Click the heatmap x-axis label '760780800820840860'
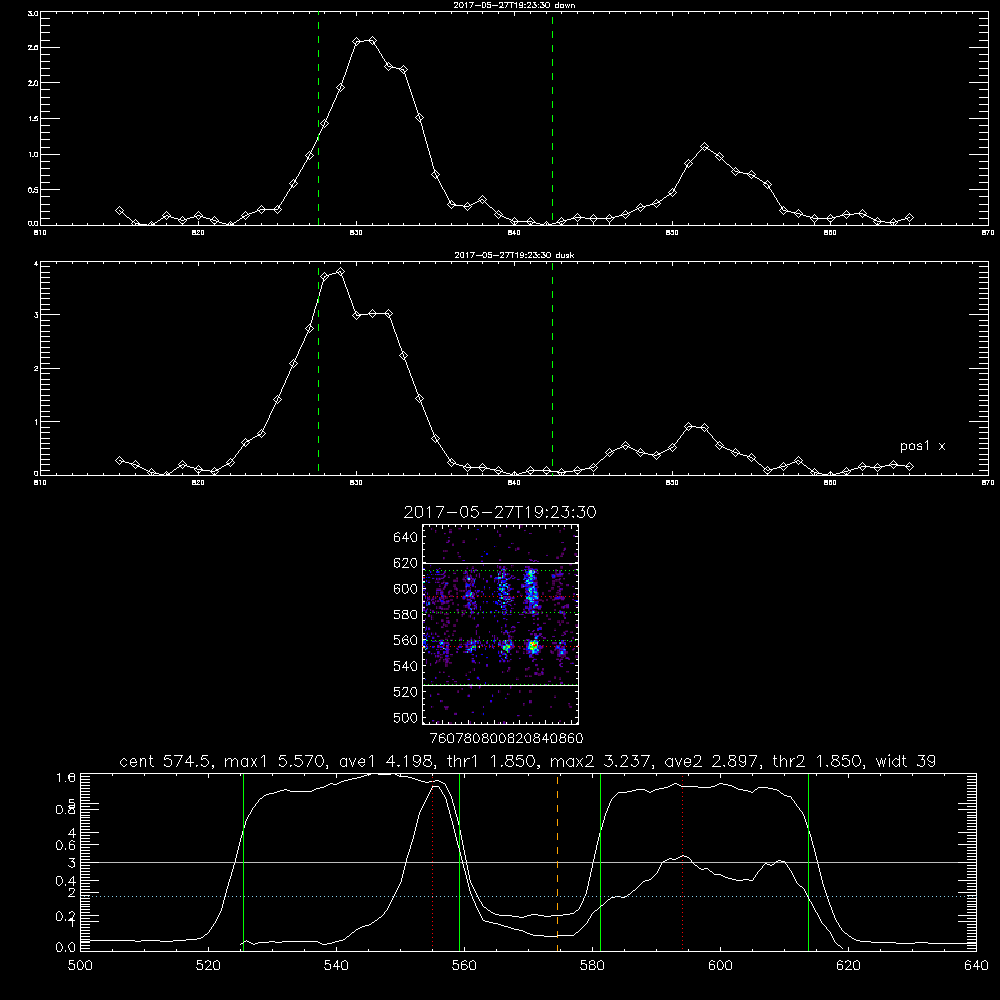Screen dimensions: 1000x1000 [507, 739]
